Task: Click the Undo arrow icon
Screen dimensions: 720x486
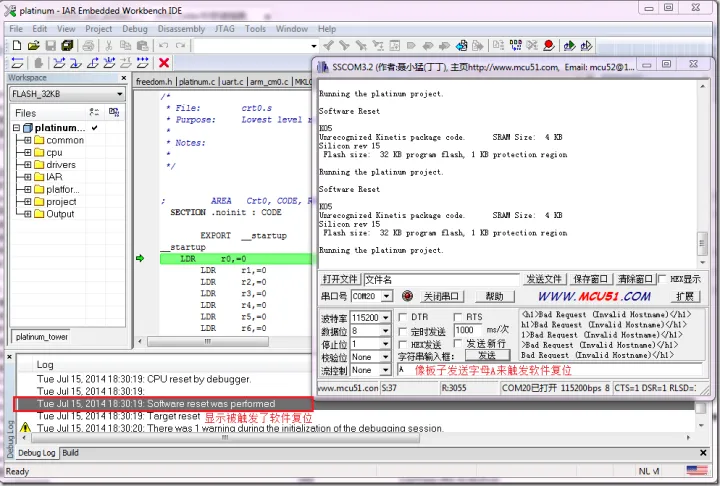Action: click(x=163, y=45)
